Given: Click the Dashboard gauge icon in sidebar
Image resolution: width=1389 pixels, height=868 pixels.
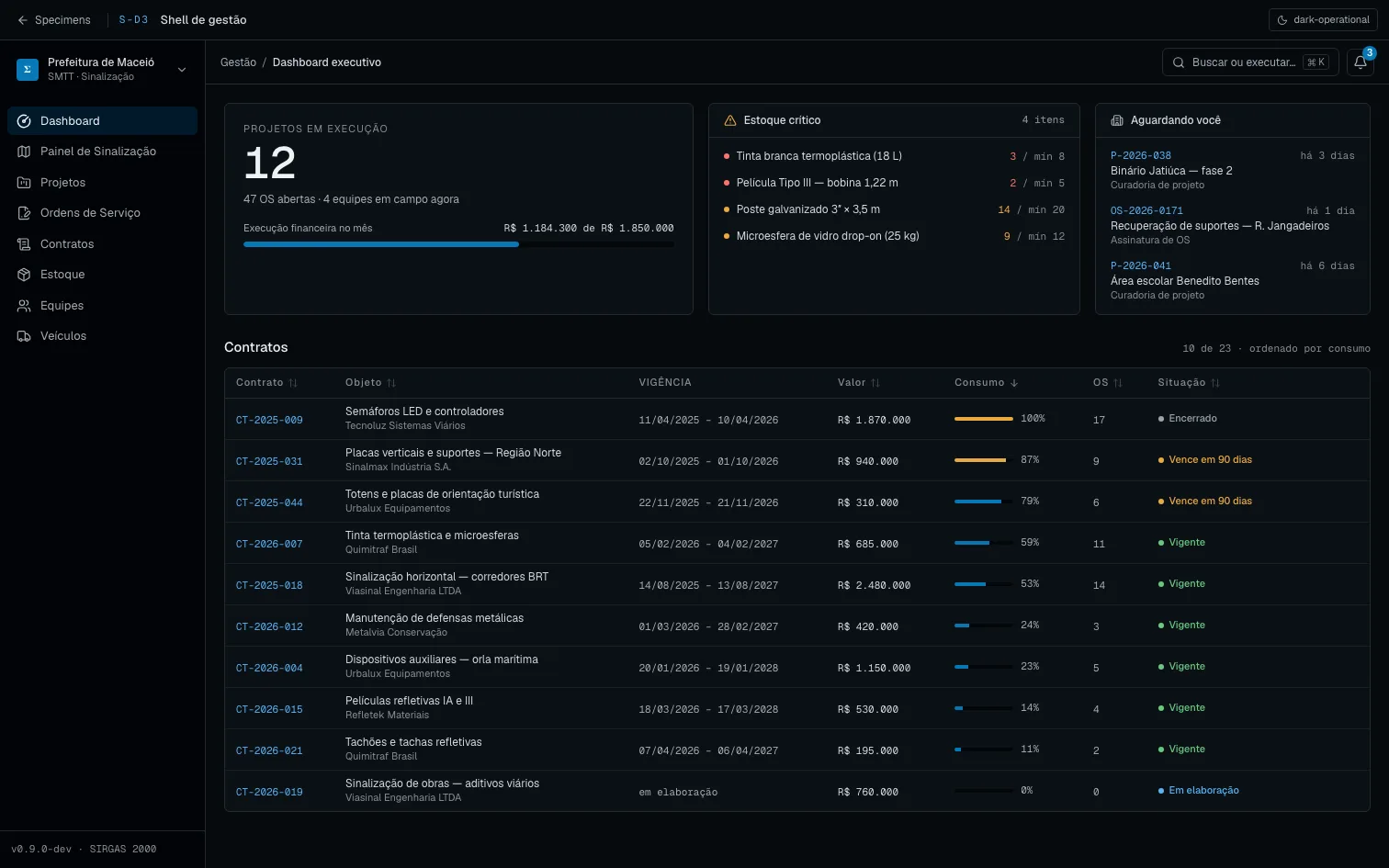Looking at the screenshot, I should coord(24,121).
